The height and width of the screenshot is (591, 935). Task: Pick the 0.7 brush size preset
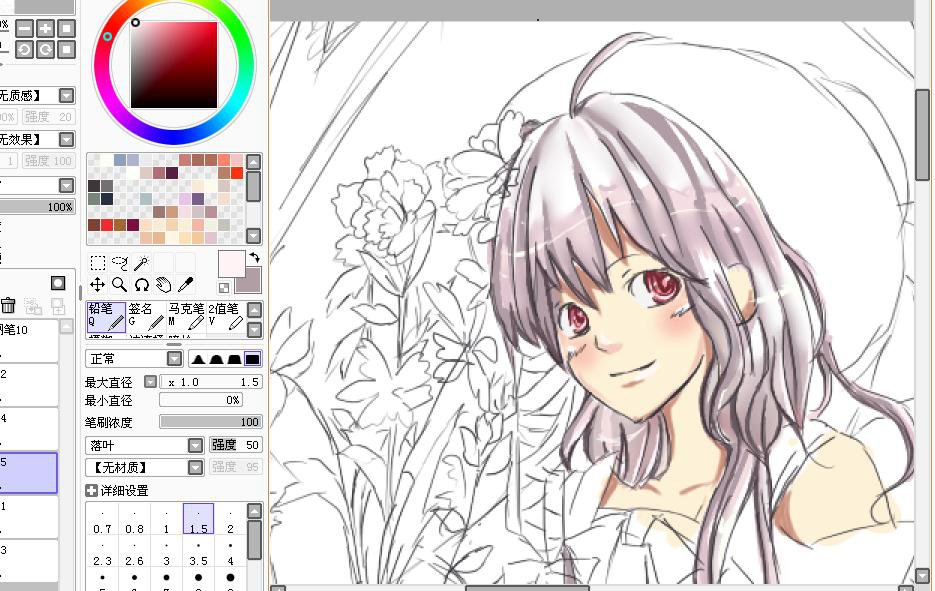pyautogui.click(x=102, y=519)
